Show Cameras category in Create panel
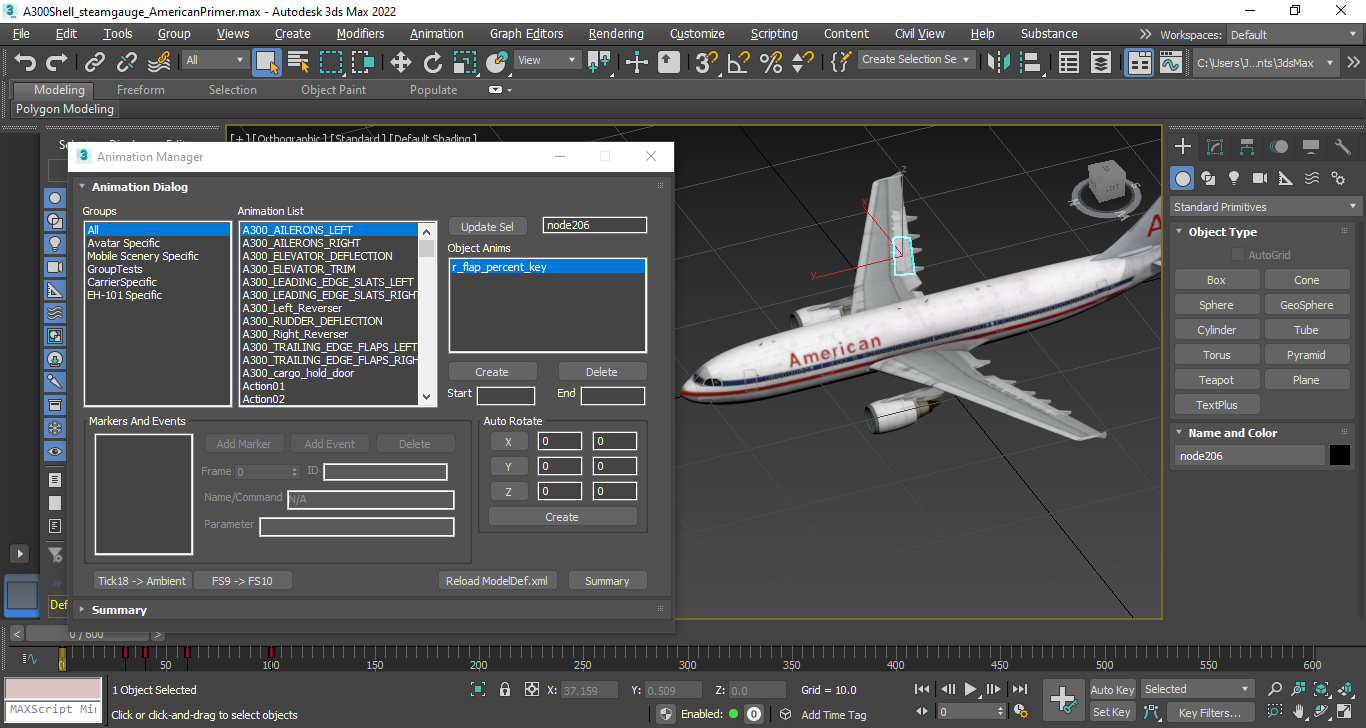 1260,178
